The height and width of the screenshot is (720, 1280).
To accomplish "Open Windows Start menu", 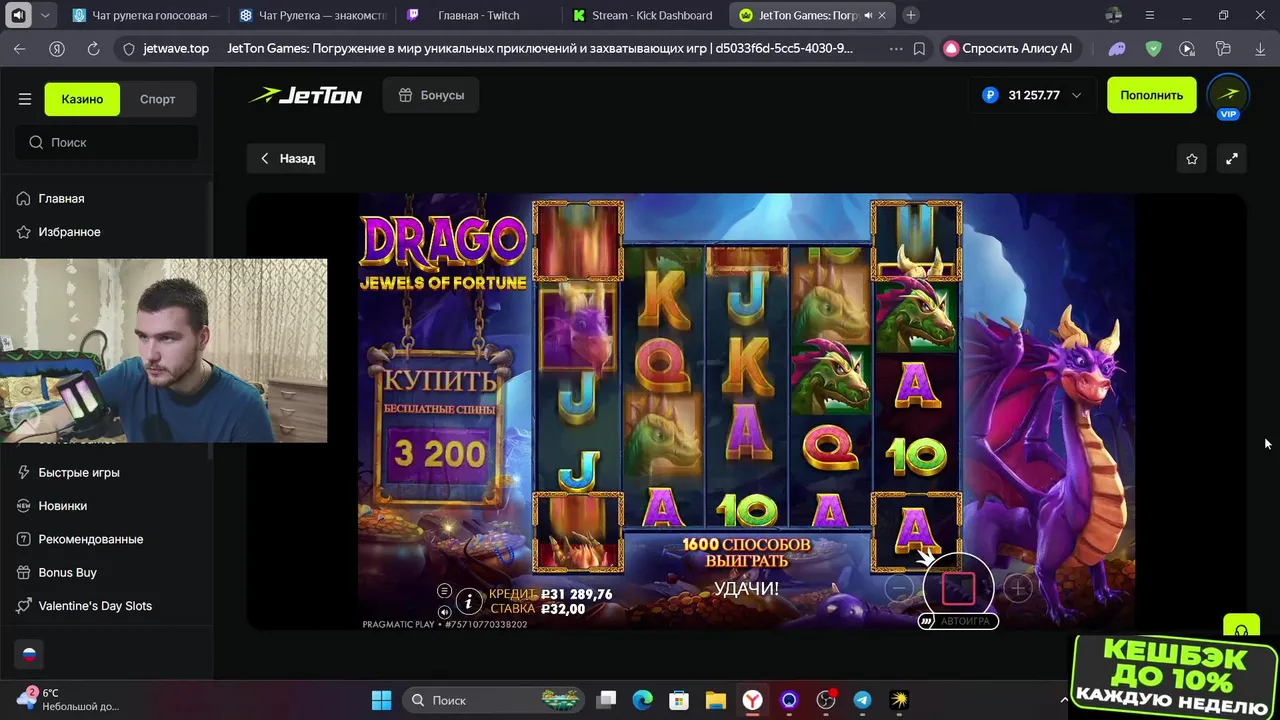I will 382,700.
